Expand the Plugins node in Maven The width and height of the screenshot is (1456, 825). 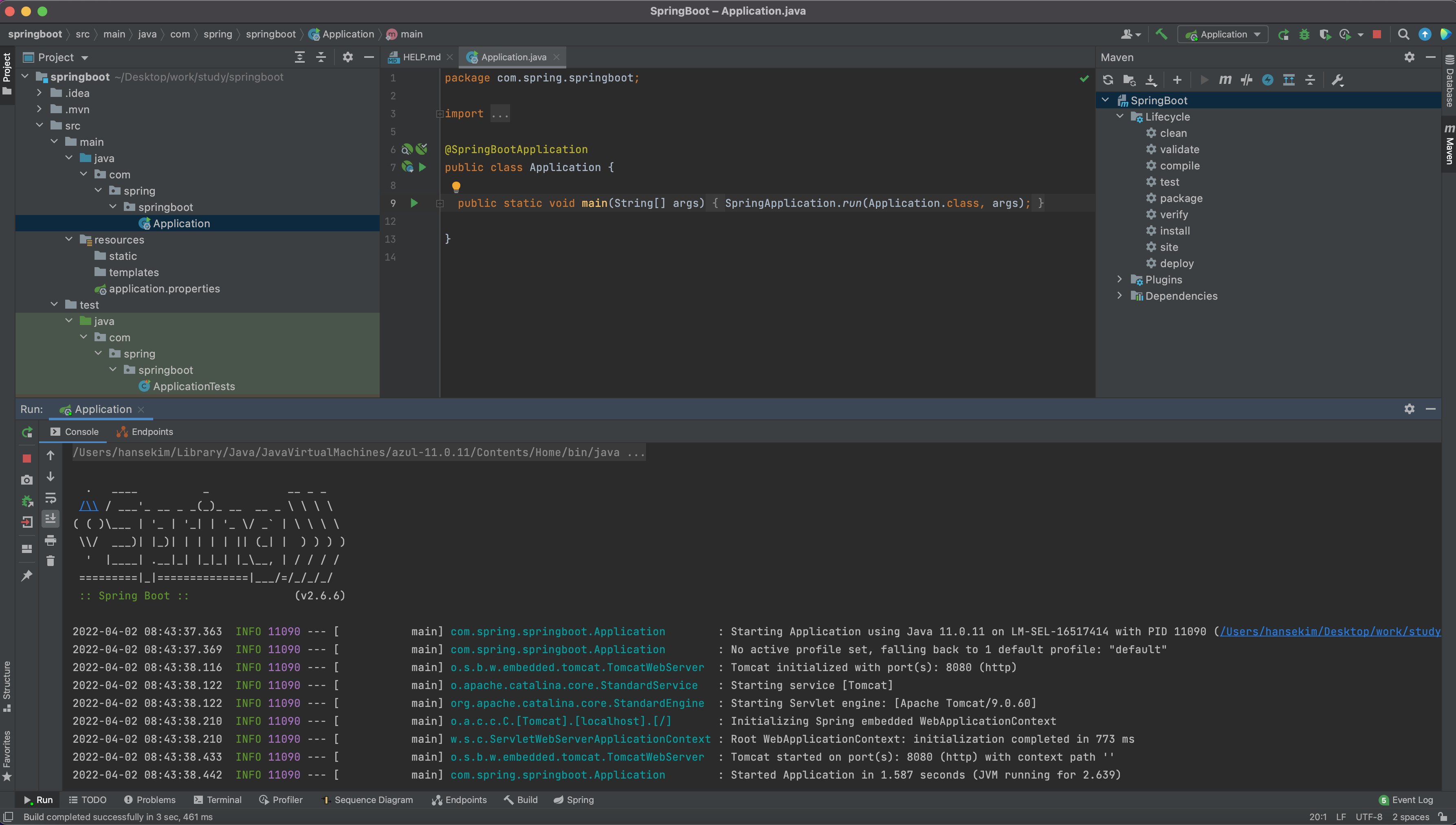click(x=1119, y=279)
